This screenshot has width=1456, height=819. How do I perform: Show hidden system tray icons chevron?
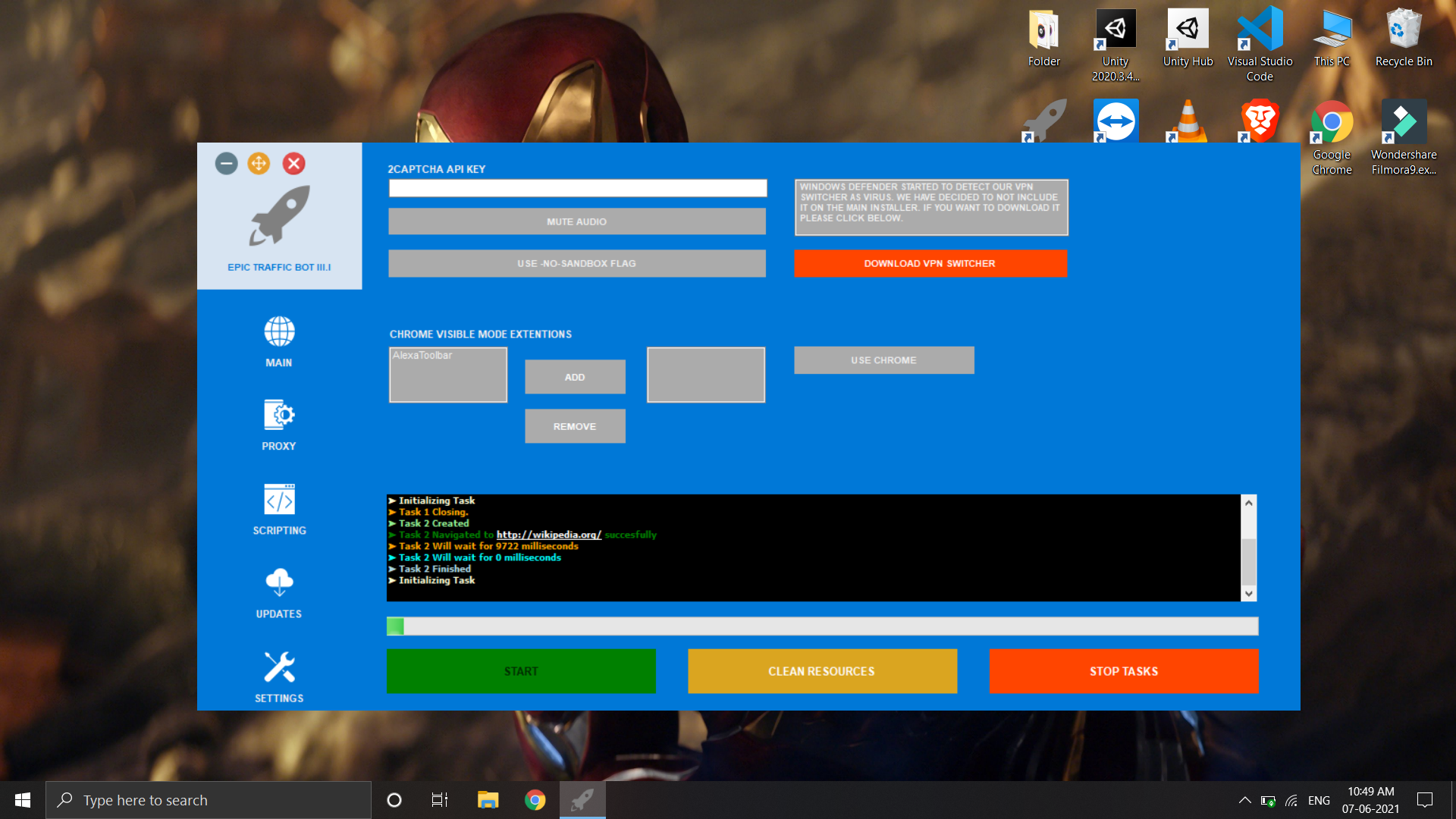pos(1244,800)
